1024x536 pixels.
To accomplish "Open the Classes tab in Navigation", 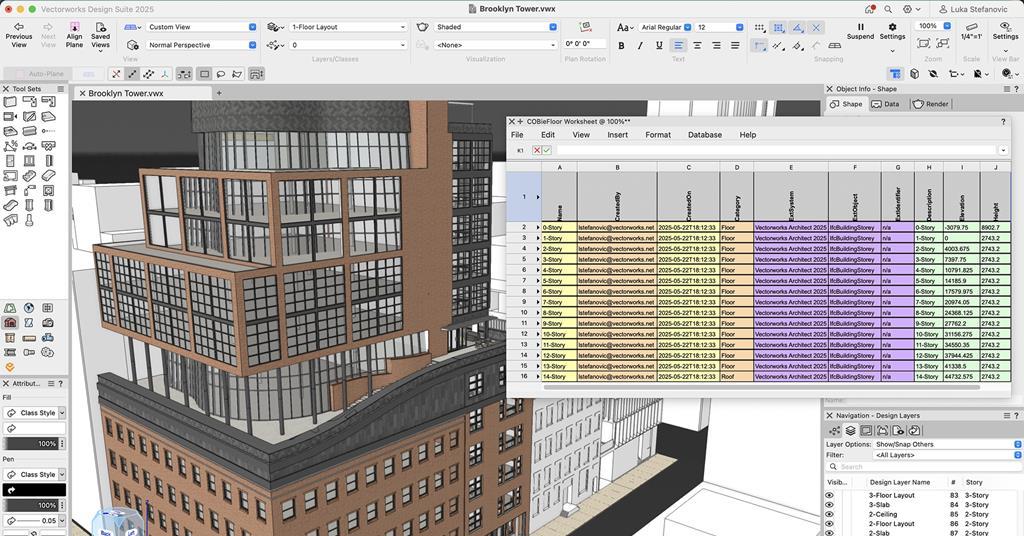I will 835,431.
